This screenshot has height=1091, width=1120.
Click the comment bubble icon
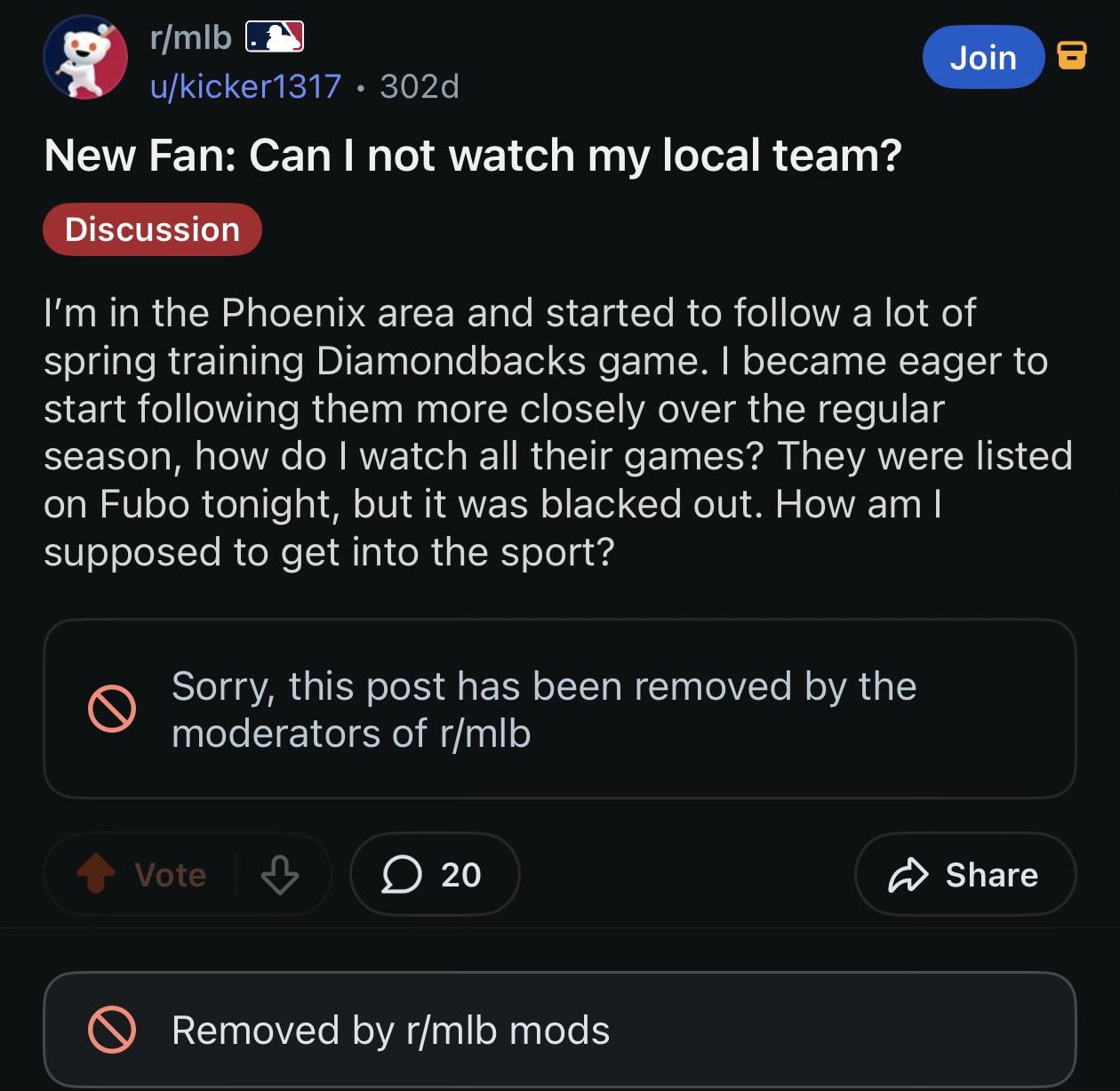402,875
